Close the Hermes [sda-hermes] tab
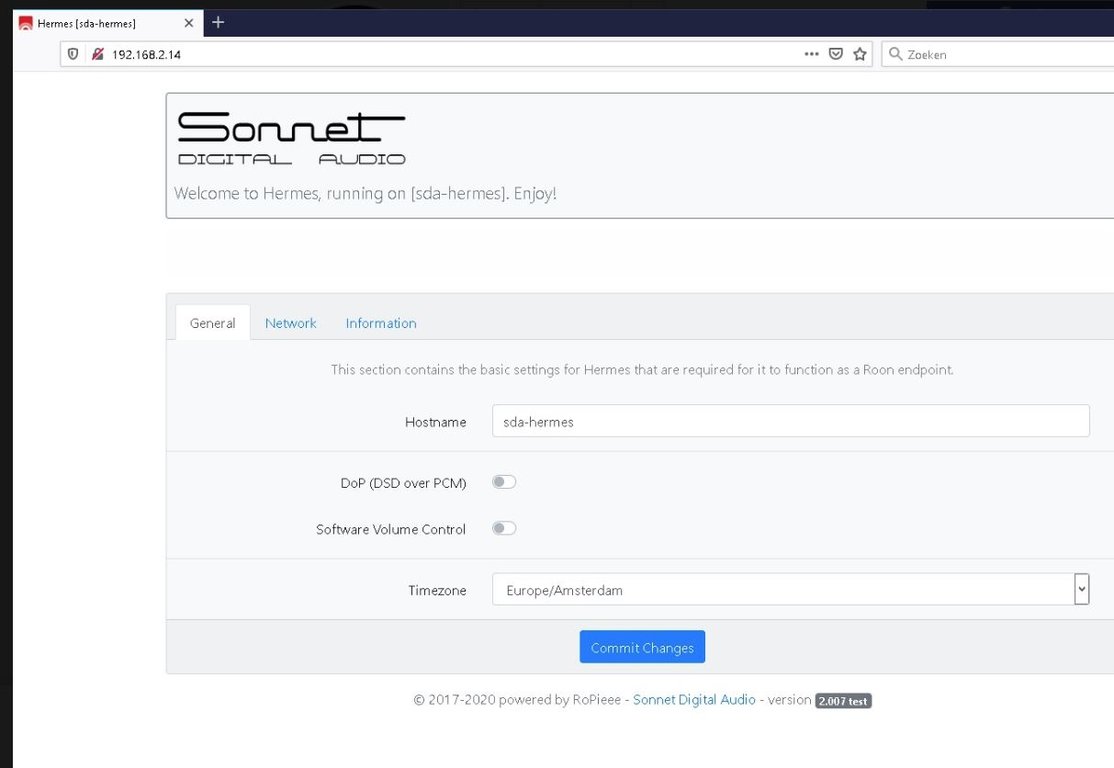The height and width of the screenshot is (768, 1114). [x=188, y=23]
